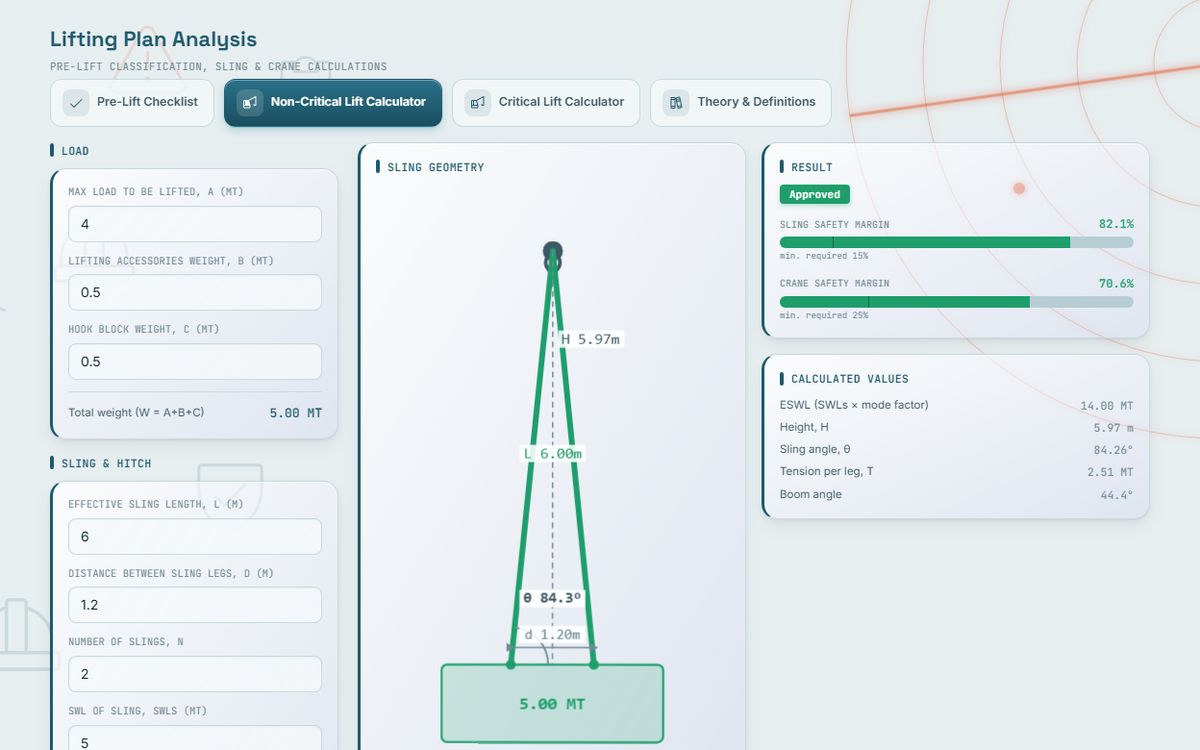Click the Sling Safety Margin progress bar
The width and height of the screenshot is (1200, 750).
click(956, 242)
